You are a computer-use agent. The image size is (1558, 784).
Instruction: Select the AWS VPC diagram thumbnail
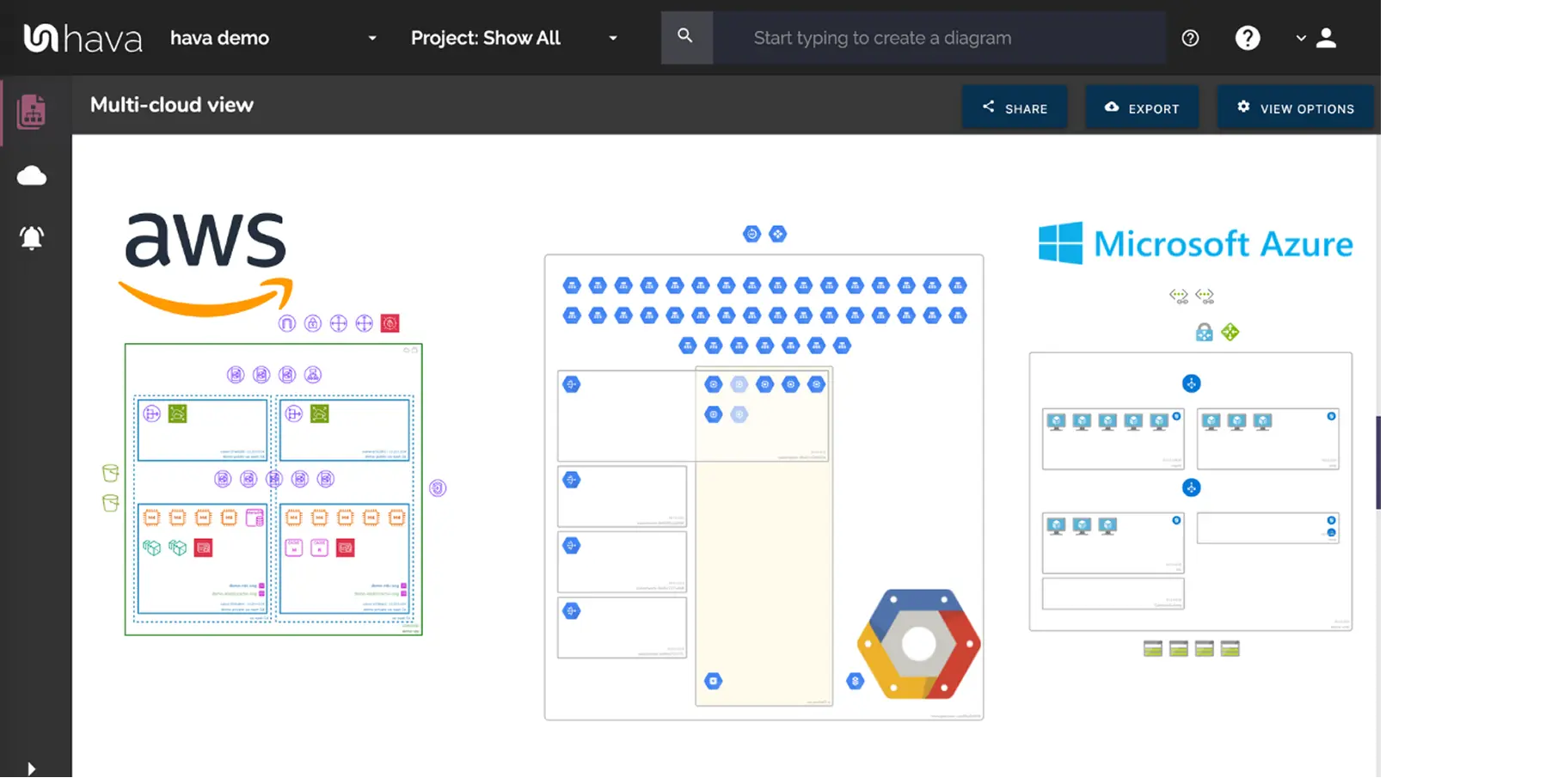pyautogui.click(x=273, y=489)
